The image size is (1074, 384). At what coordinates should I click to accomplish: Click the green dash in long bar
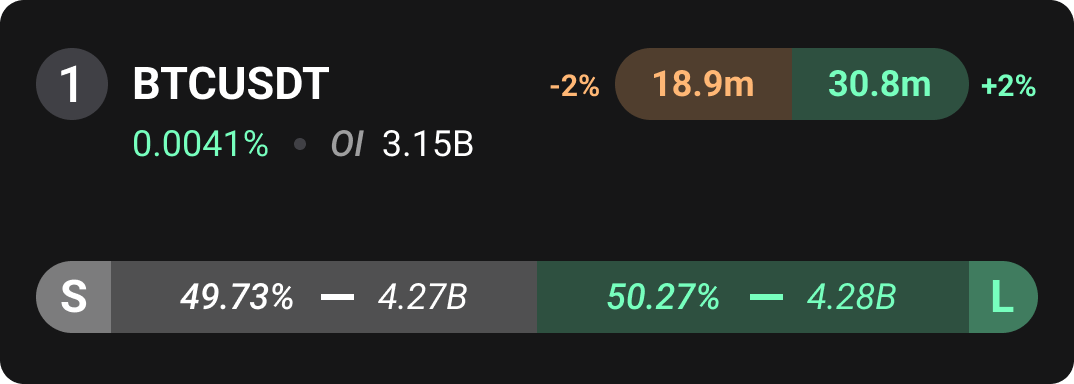766,297
